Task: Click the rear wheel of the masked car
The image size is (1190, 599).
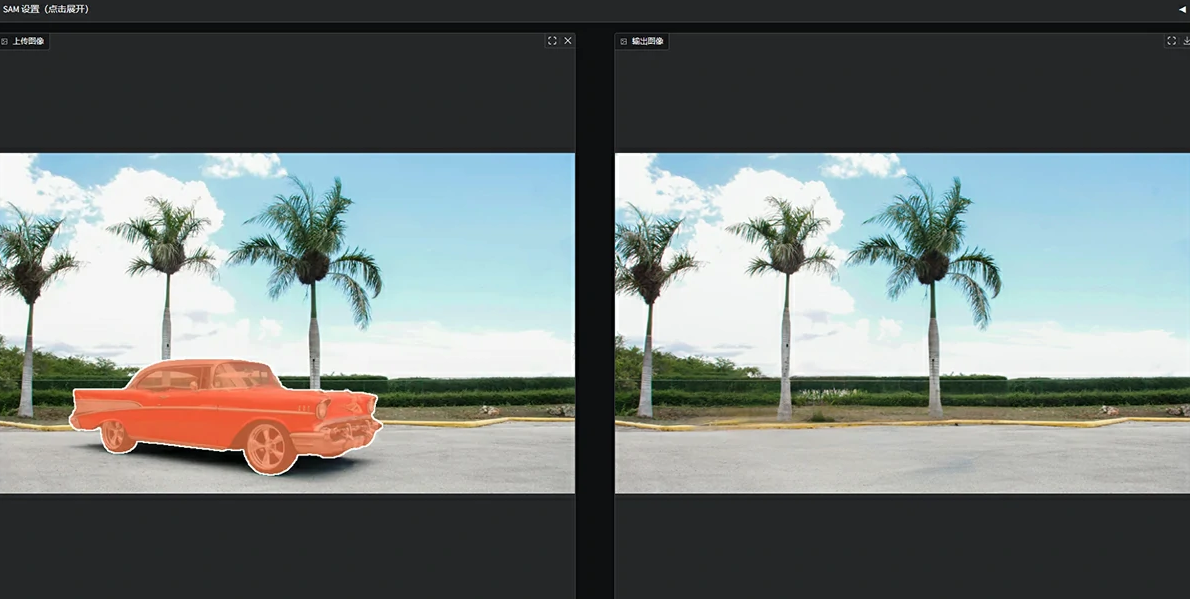Action: (x=116, y=434)
